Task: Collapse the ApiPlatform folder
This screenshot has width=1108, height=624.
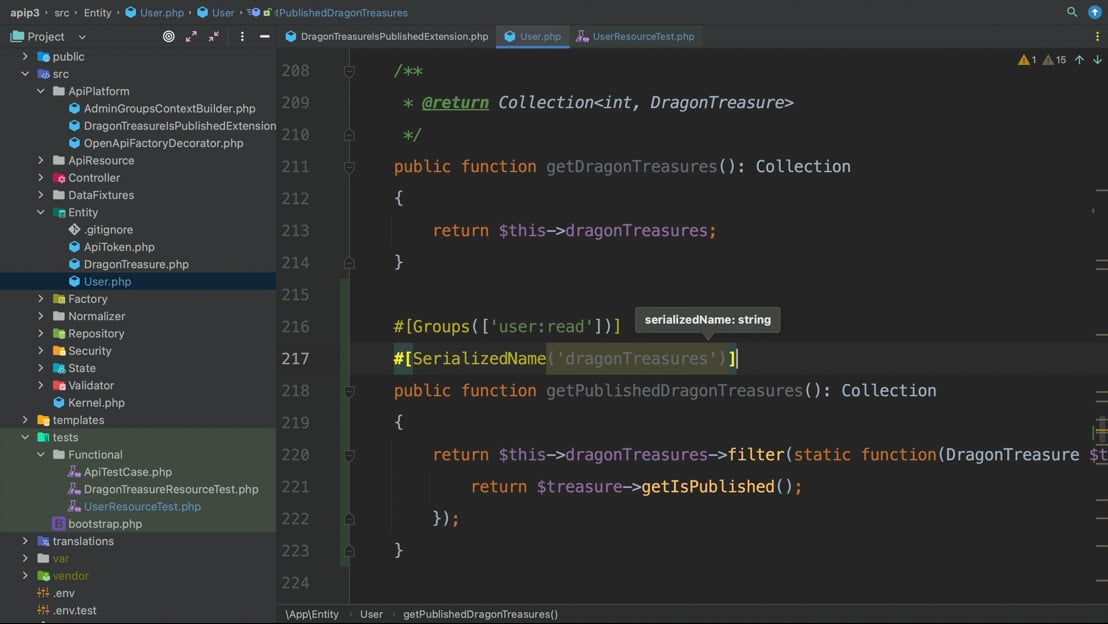Action: tap(41, 91)
